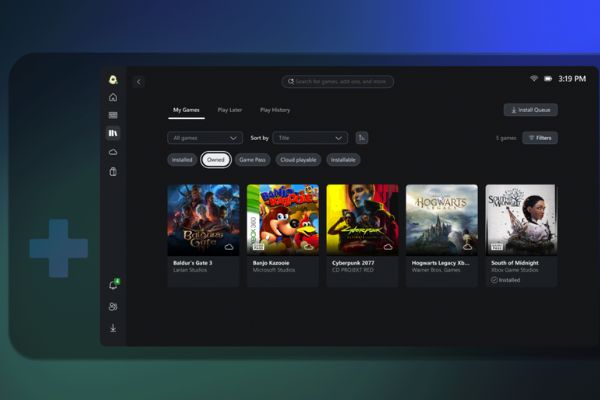Viewport: 600px width, 400px height.
Task: Open the Game Pass sidebar icon
Action: [x=113, y=115]
